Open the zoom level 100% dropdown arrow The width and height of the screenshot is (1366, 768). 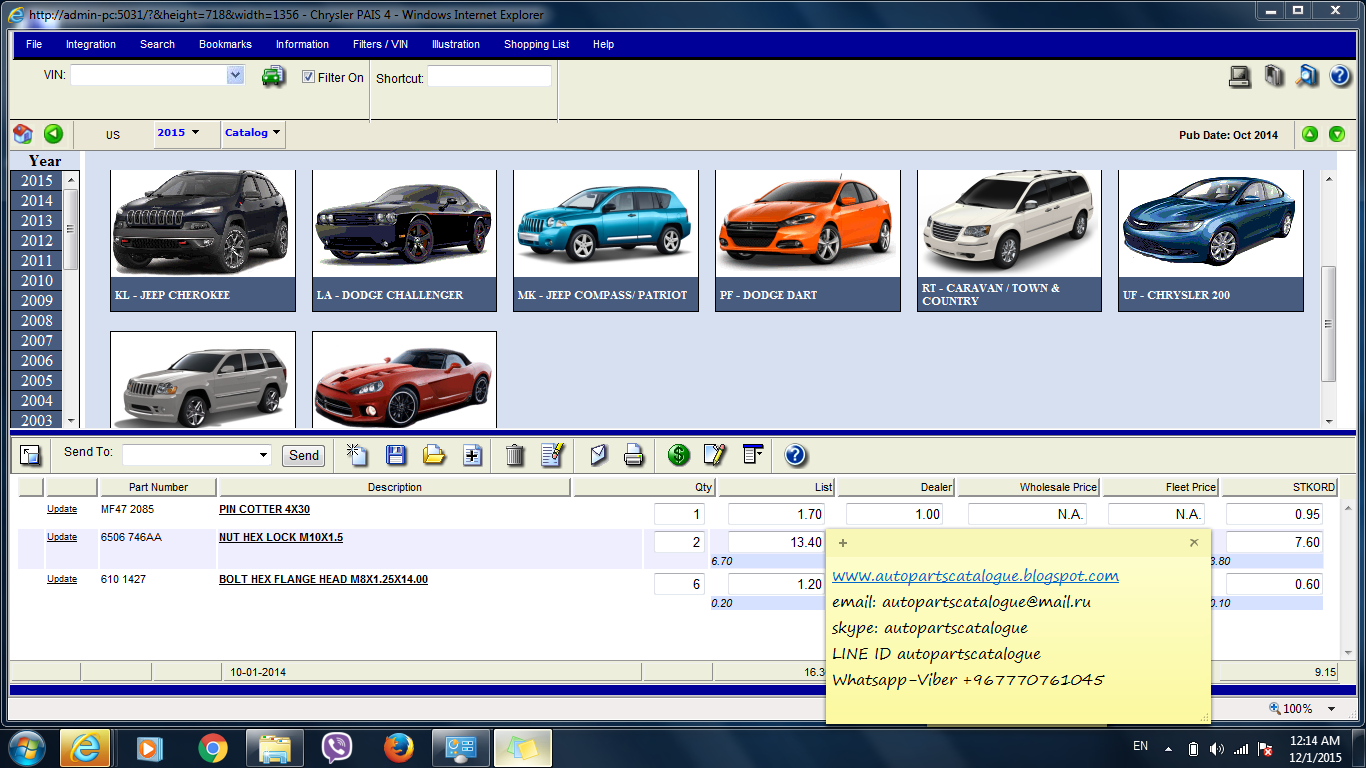(1332, 709)
